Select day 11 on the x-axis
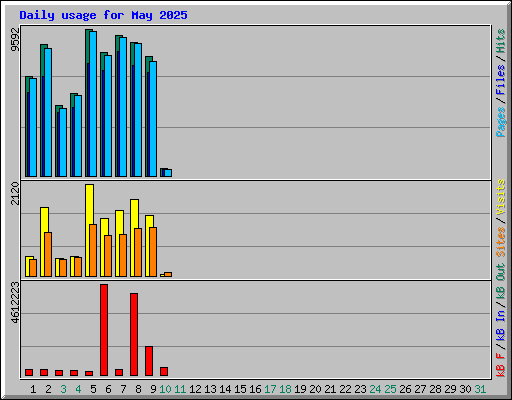The width and height of the screenshot is (512, 400). (x=180, y=389)
